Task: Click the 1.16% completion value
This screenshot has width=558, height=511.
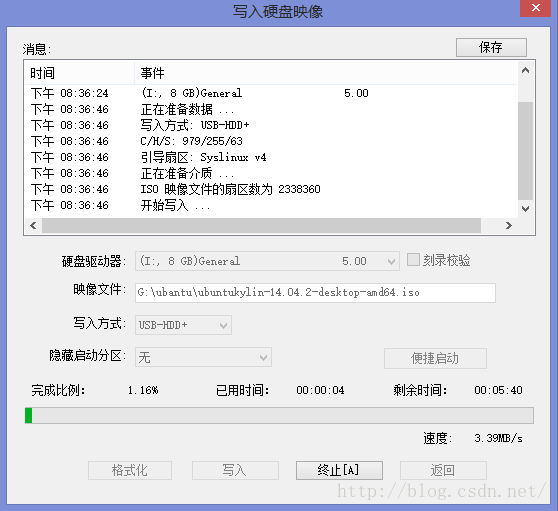Action: tap(143, 390)
